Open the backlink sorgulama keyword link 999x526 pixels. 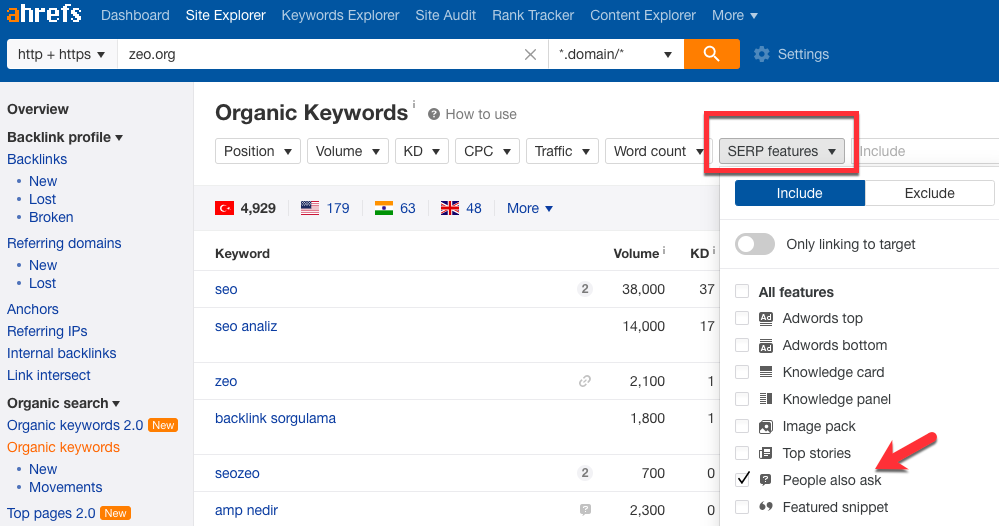pos(275,418)
